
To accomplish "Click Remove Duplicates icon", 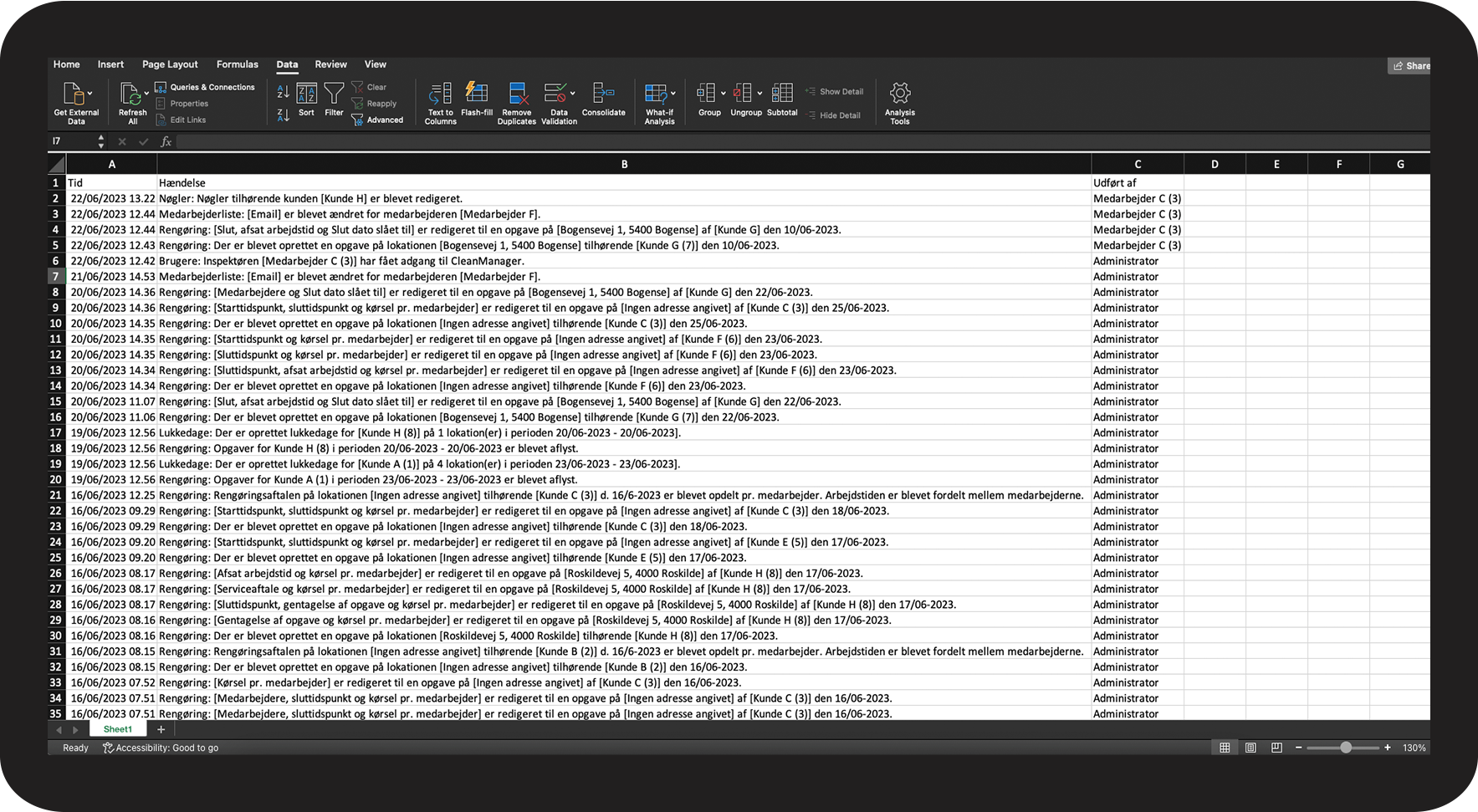I will coord(517,94).
